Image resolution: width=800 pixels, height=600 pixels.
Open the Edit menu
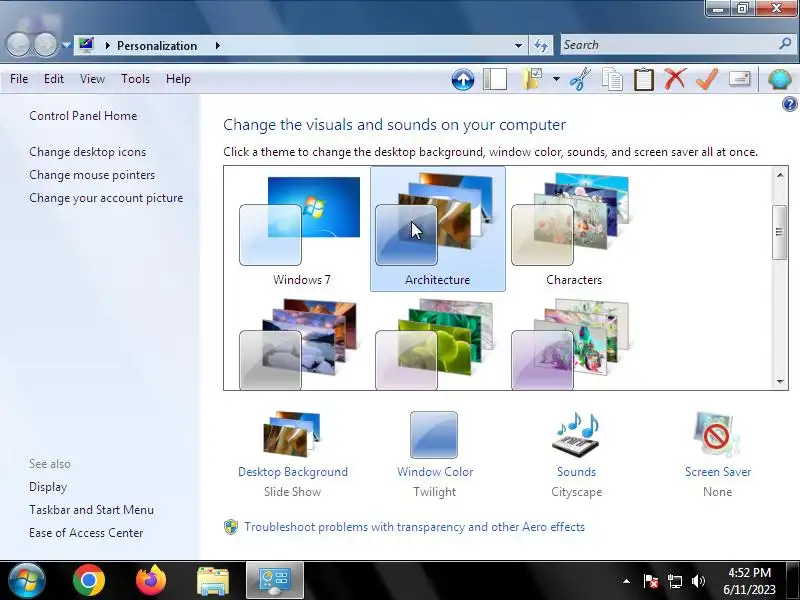point(54,79)
